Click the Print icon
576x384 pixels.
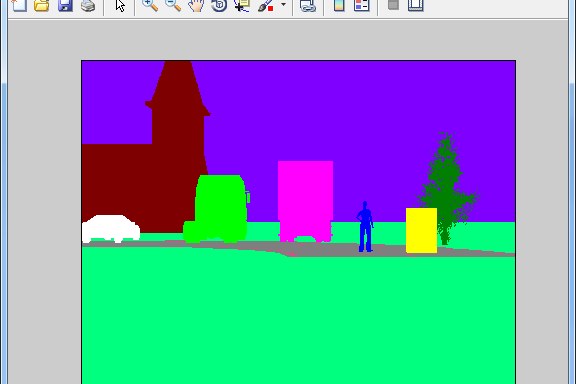pos(88,5)
